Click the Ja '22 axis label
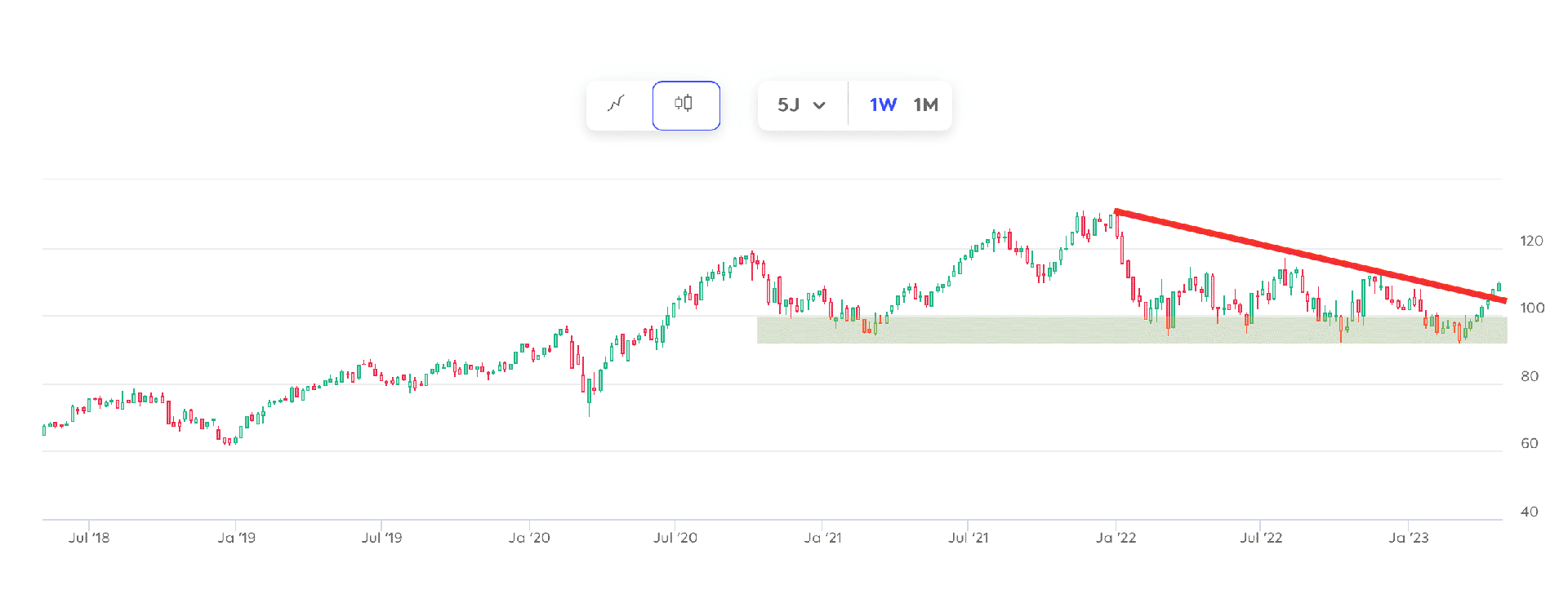 (1116, 538)
